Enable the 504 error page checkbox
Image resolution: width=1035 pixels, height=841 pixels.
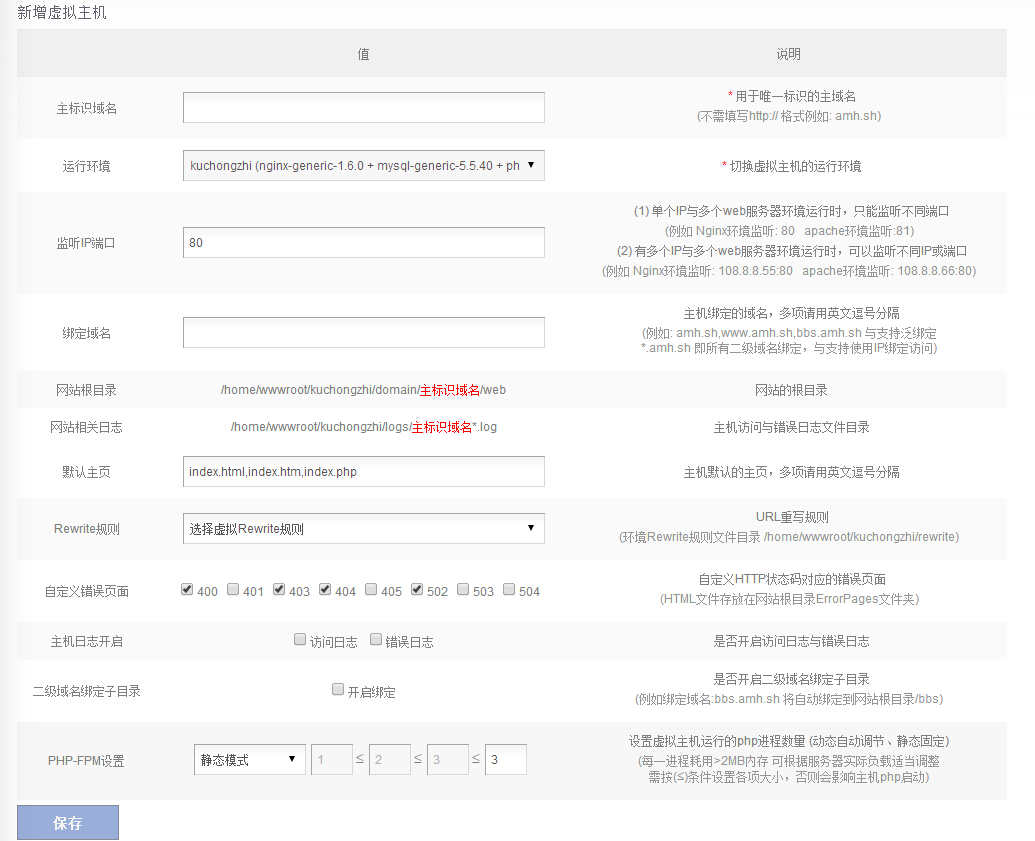click(509, 590)
